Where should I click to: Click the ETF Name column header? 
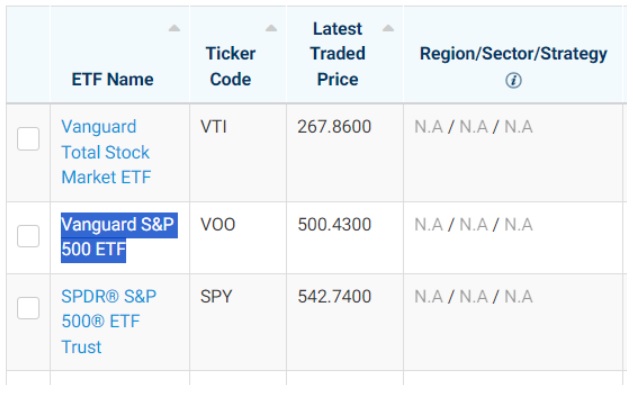113,79
